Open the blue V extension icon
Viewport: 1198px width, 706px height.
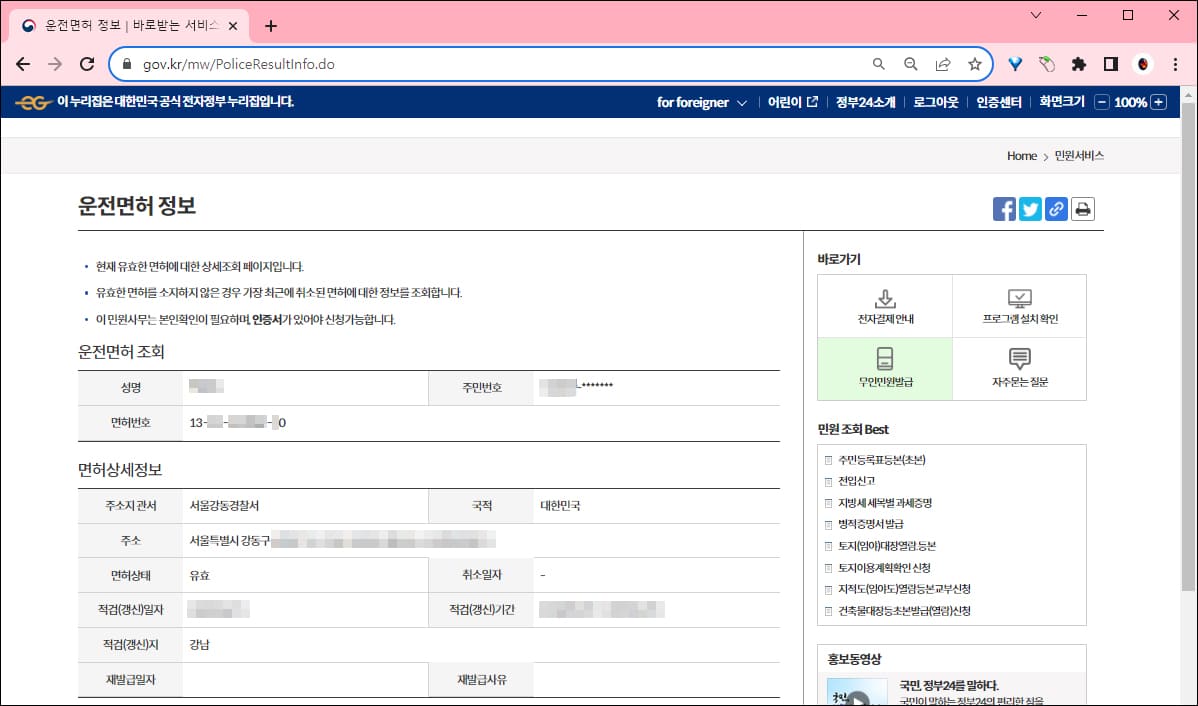point(1015,64)
